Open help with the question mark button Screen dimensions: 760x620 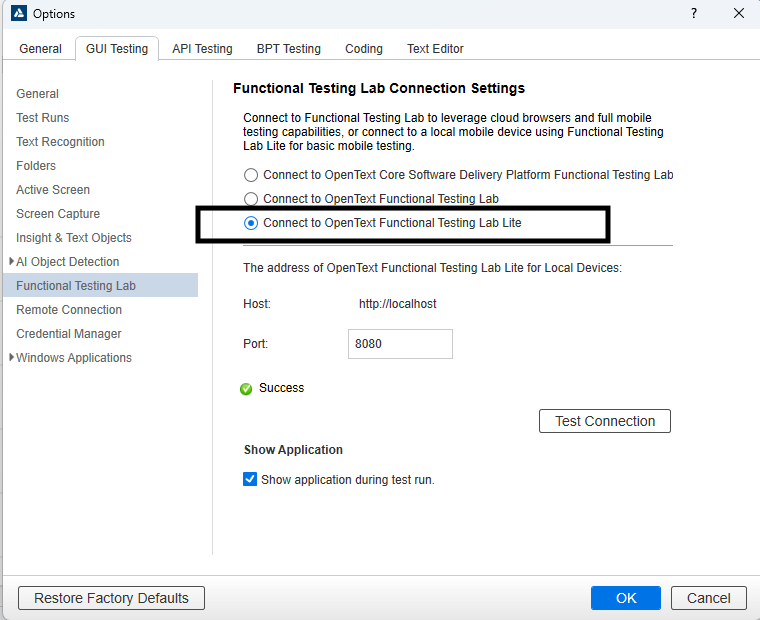click(694, 13)
